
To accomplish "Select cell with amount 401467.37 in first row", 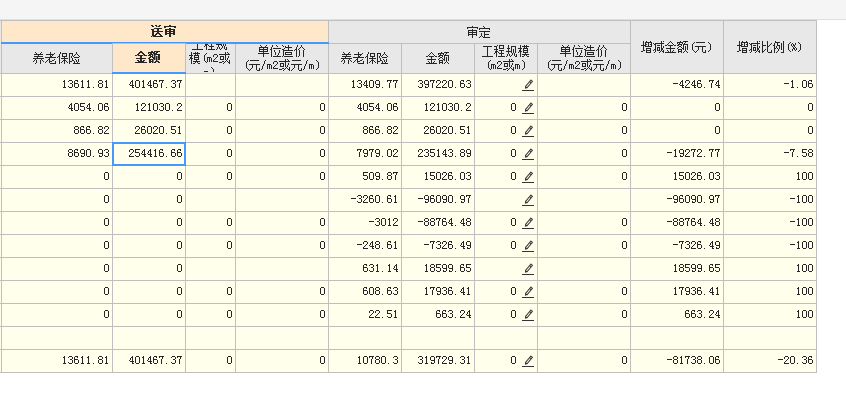I will [149, 85].
